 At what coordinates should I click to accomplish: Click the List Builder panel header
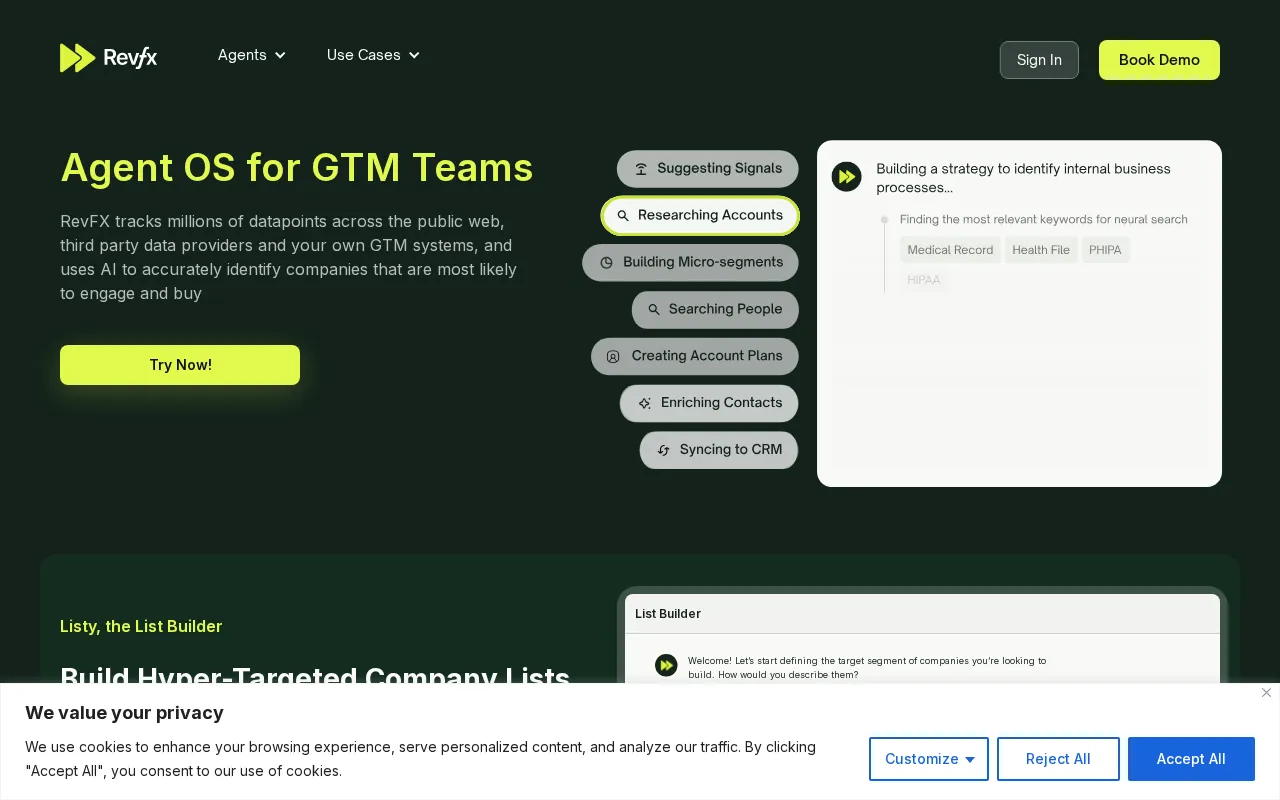(x=922, y=614)
